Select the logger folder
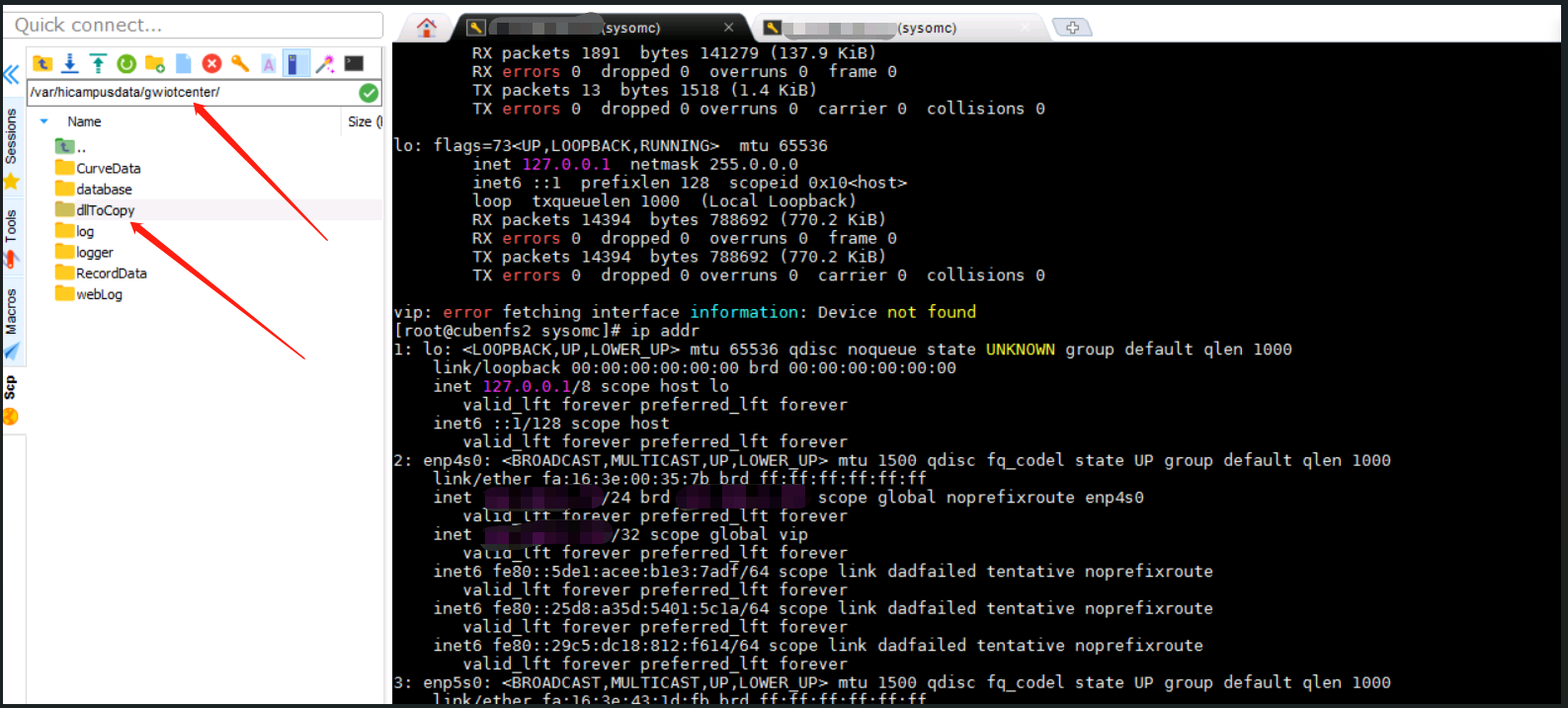1568x708 pixels. pyautogui.click(x=84, y=252)
